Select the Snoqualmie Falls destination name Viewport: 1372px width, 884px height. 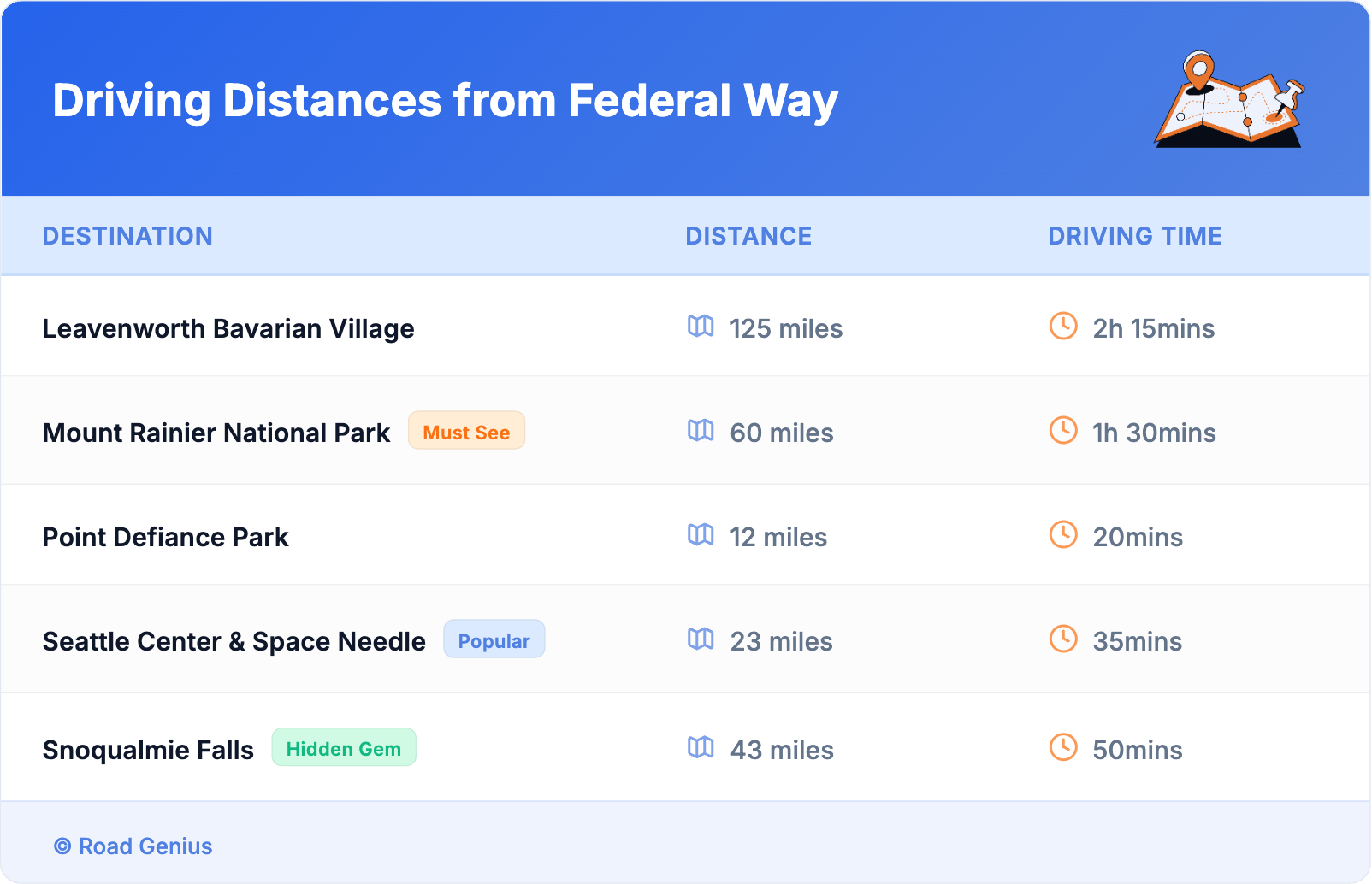[148, 751]
